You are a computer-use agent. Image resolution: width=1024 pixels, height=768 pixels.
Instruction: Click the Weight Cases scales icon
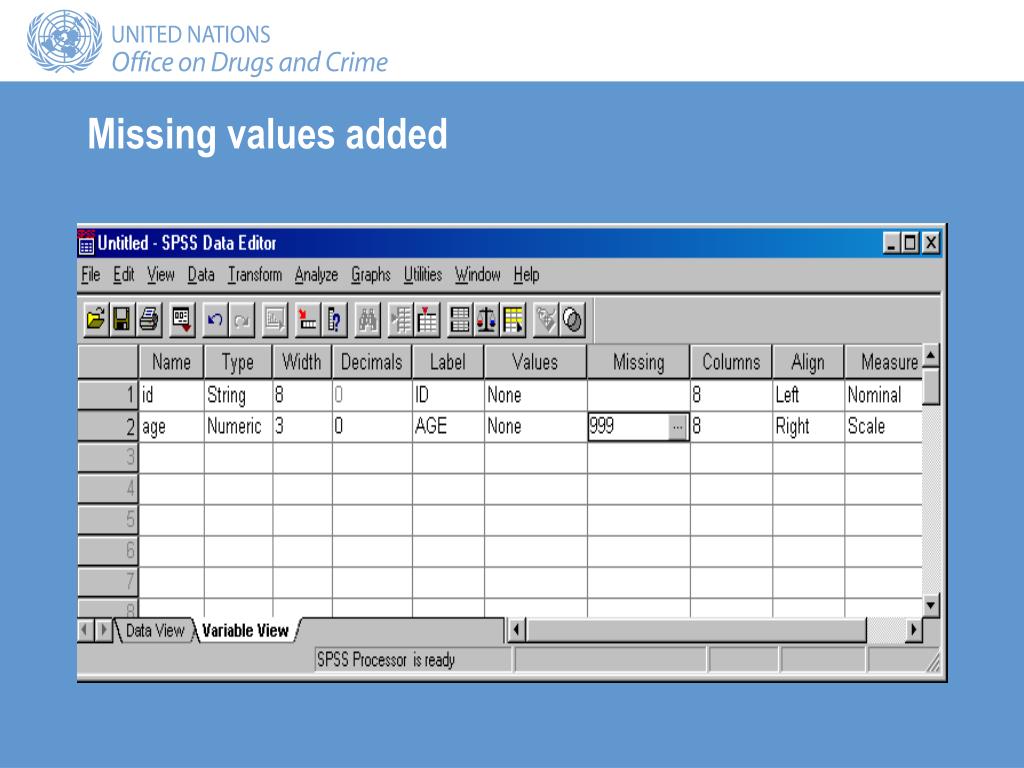(486, 319)
